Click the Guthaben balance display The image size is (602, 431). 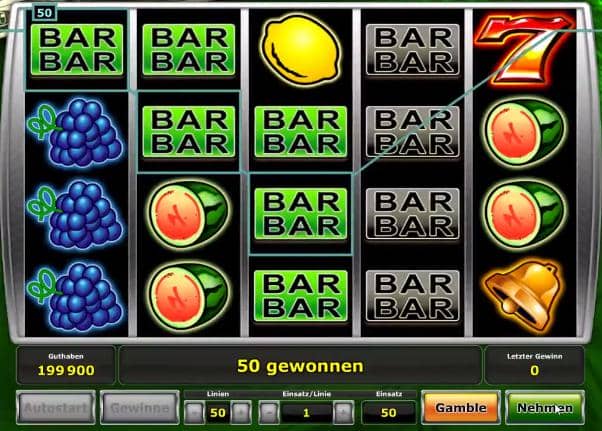point(66,365)
